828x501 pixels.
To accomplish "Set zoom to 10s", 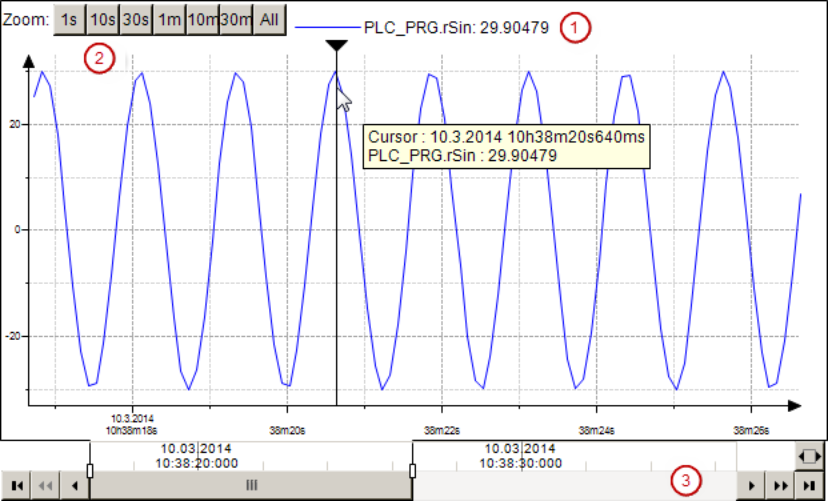I will pyautogui.click(x=102, y=19).
